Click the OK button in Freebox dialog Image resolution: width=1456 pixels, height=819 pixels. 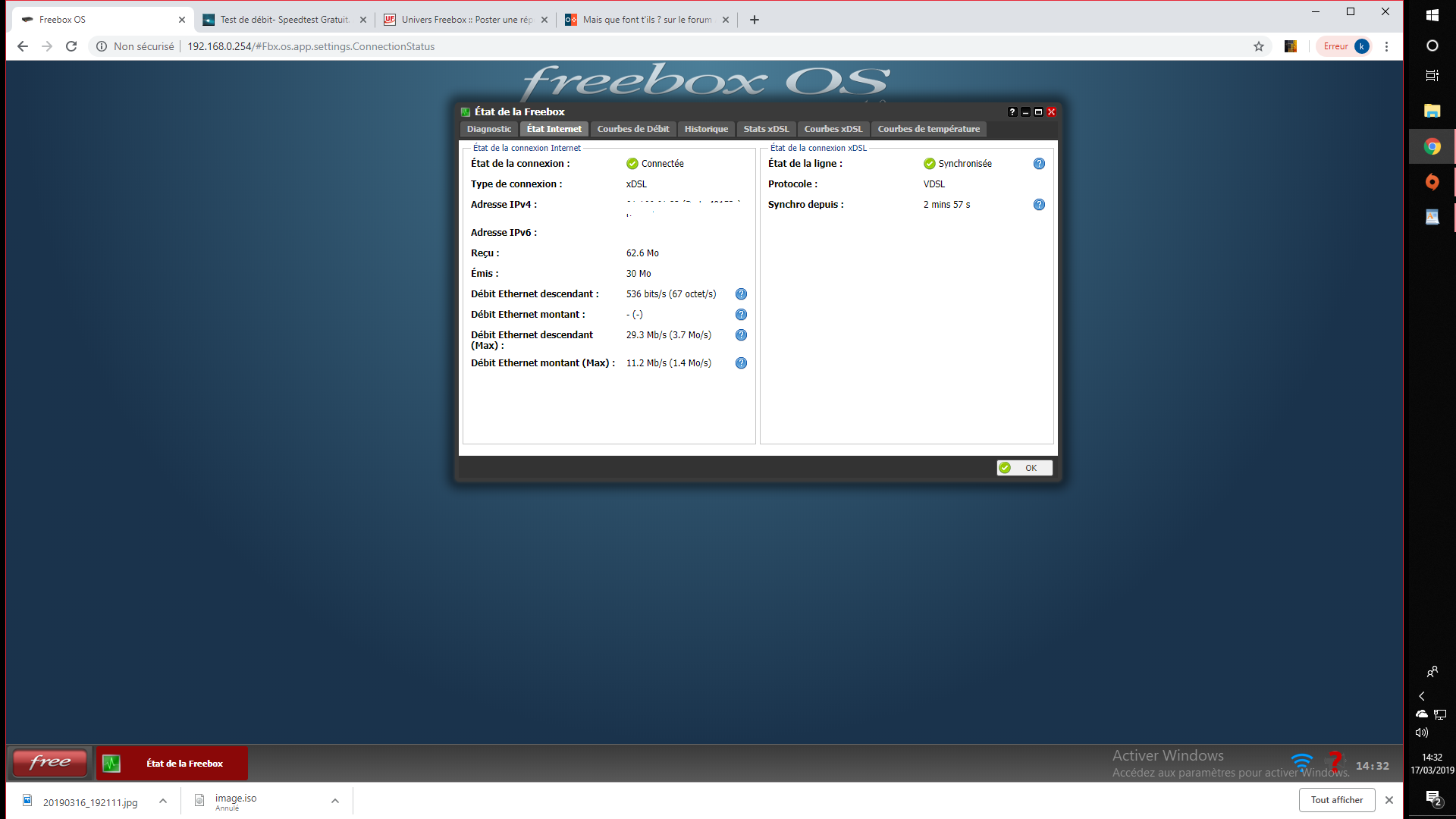click(1025, 468)
